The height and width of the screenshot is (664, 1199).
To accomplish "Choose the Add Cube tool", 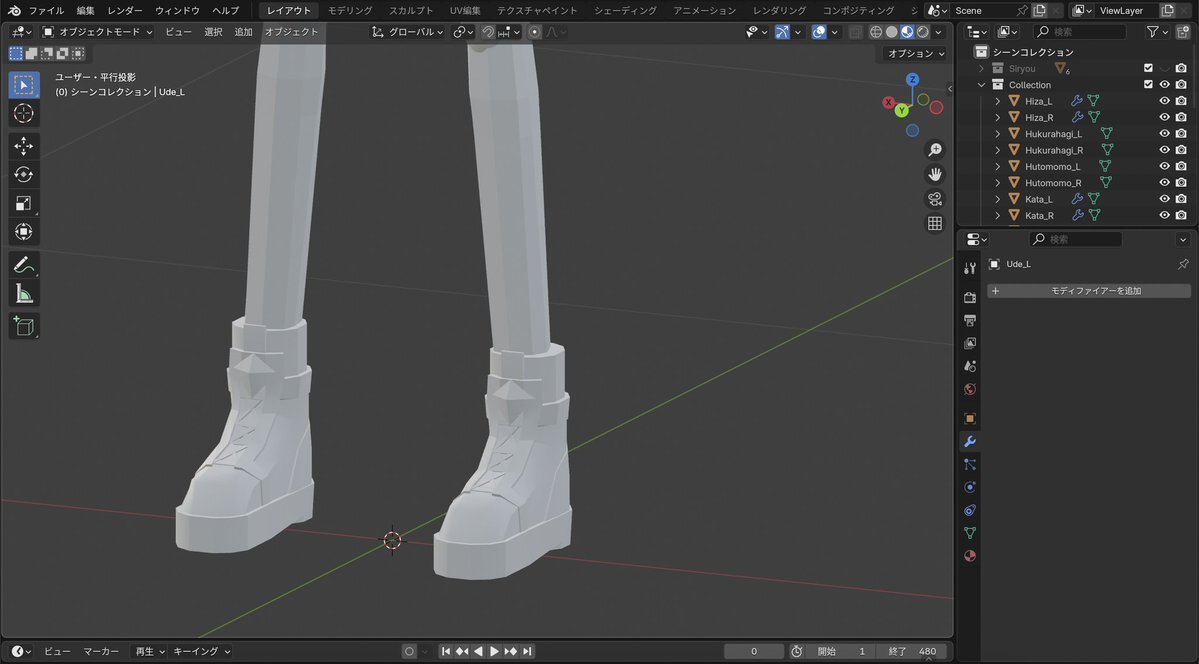I will point(24,326).
